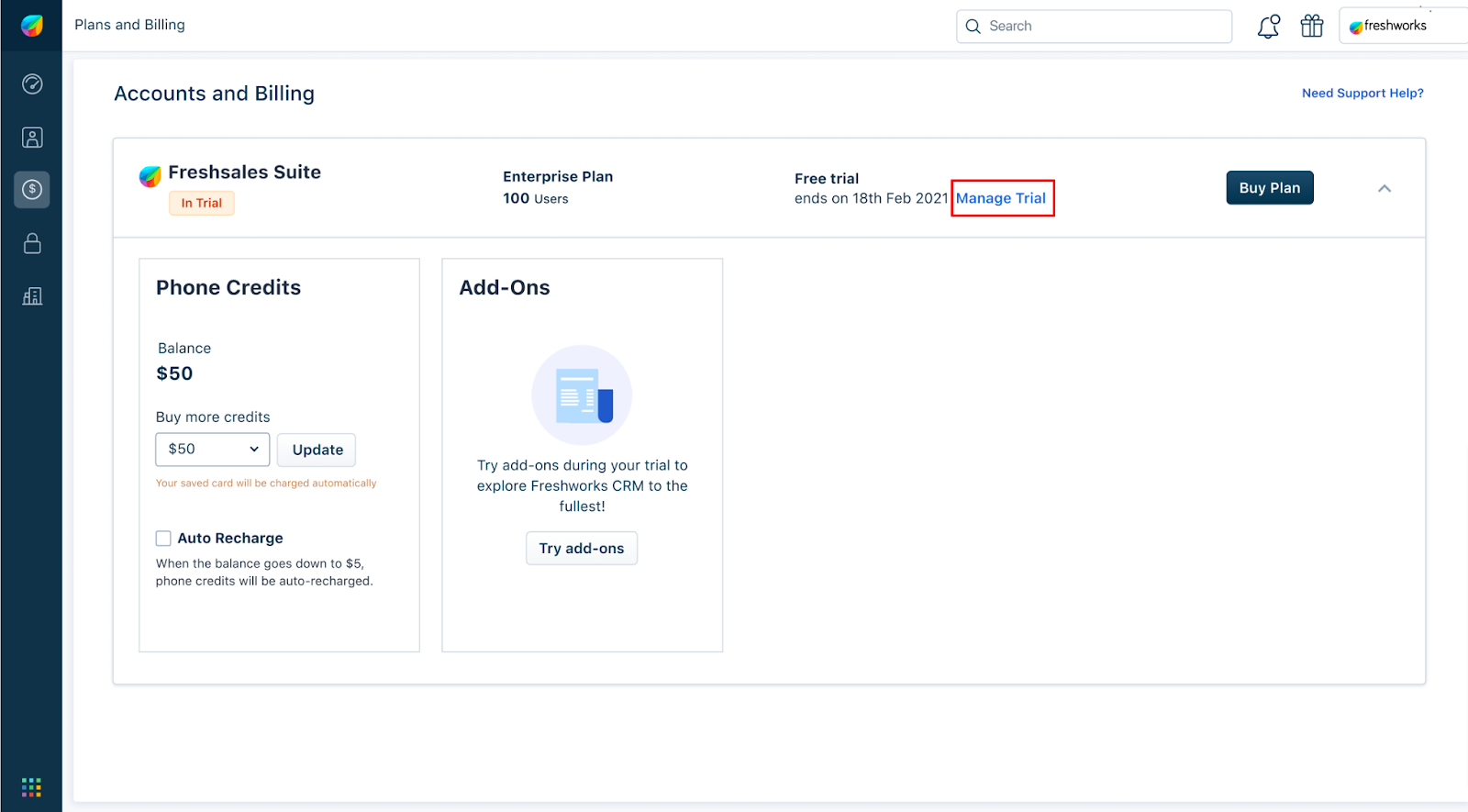1468x812 pixels.
Task: Open the notifications bell
Action: [x=1269, y=26]
